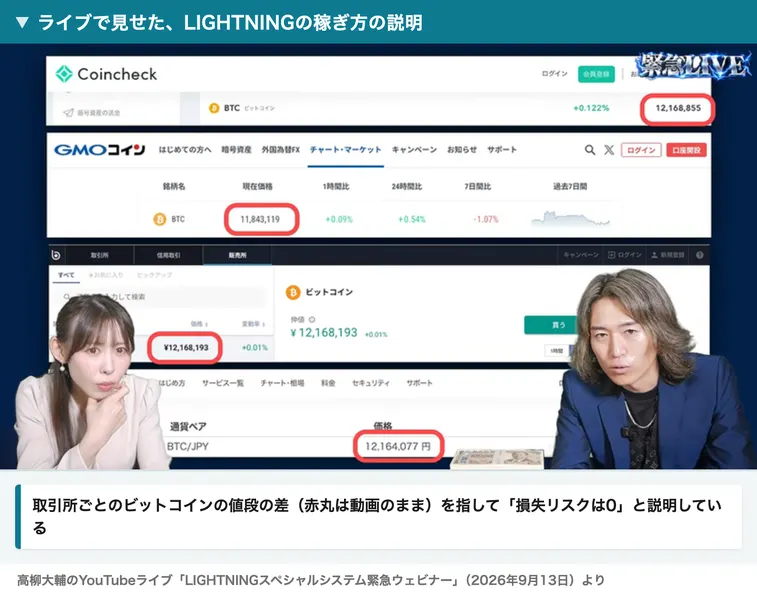Screen dimensions: 757x600
Task: Click Coincheck's ログイン link
Action: (x=554, y=74)
